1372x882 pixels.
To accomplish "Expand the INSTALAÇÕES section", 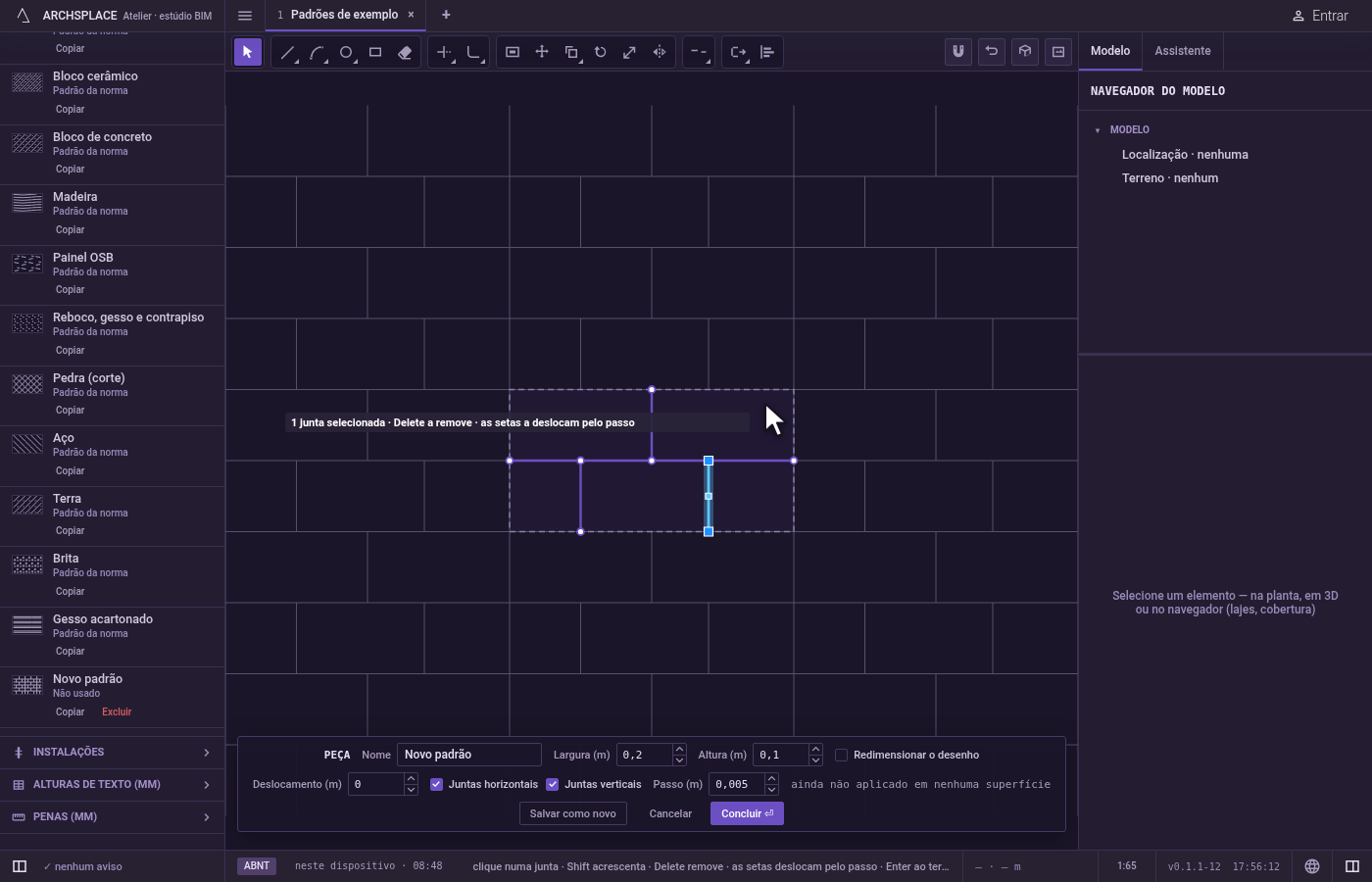I will [112, 752].
